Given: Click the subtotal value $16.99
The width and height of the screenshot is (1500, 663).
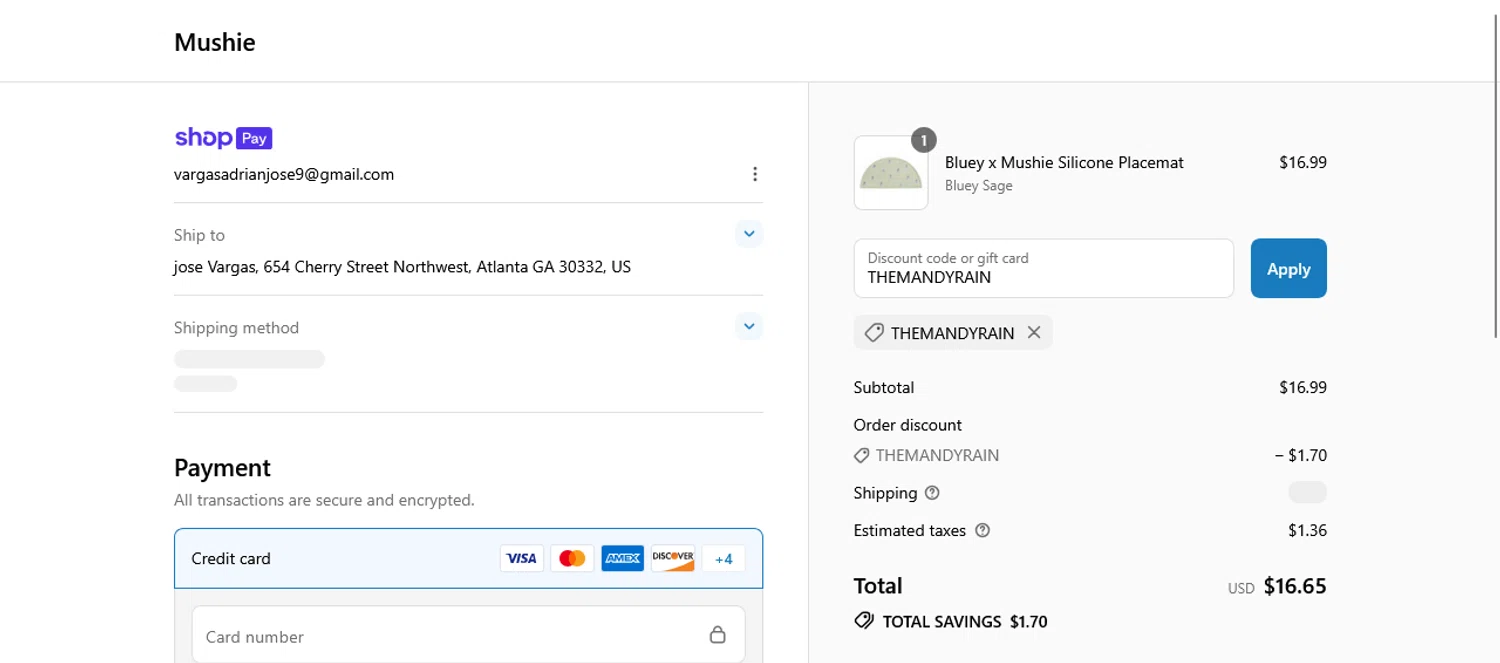Looking at the screenshot, I should [x=1303, y=387].
